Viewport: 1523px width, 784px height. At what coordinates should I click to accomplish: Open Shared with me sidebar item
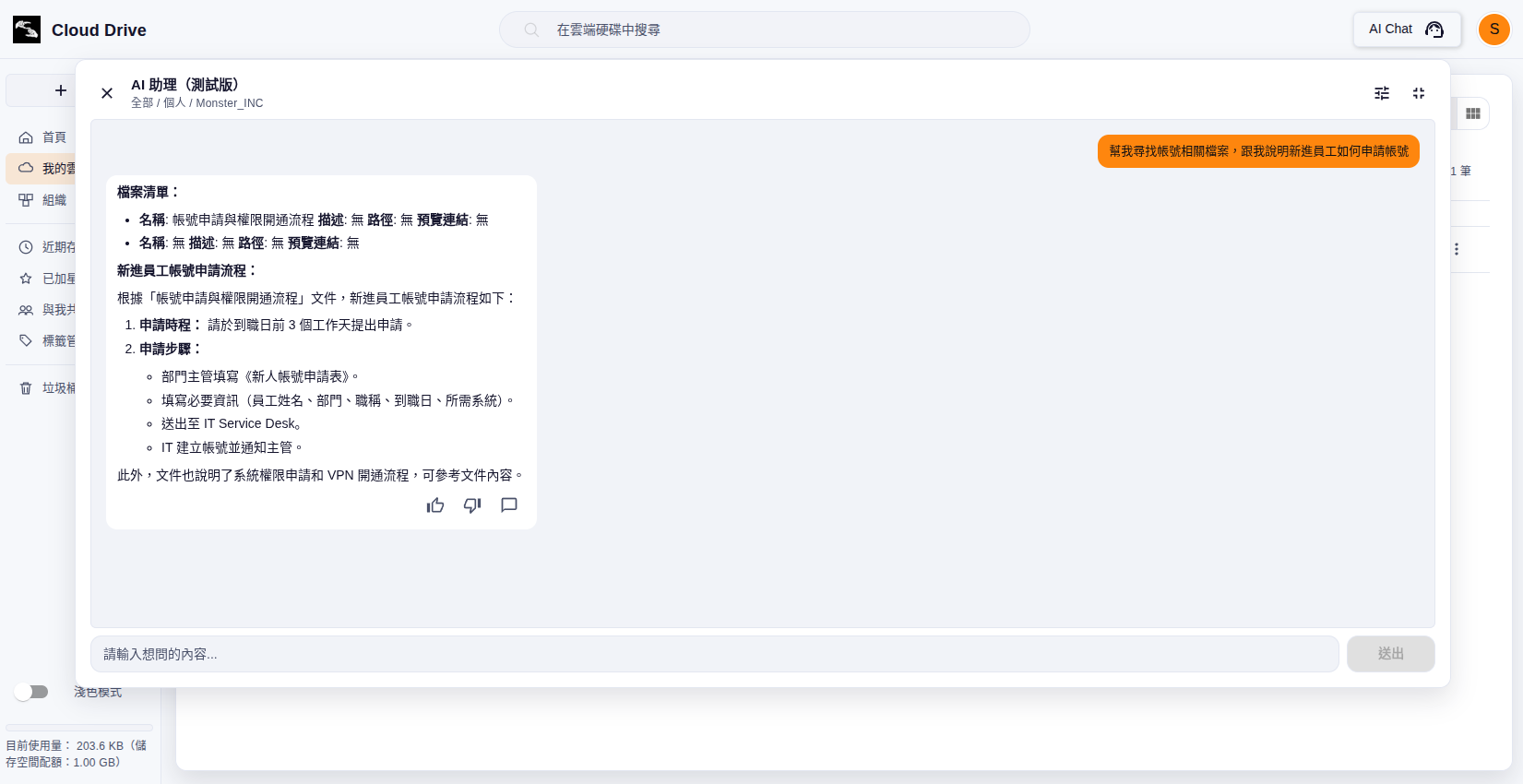[x=42, y=310]
